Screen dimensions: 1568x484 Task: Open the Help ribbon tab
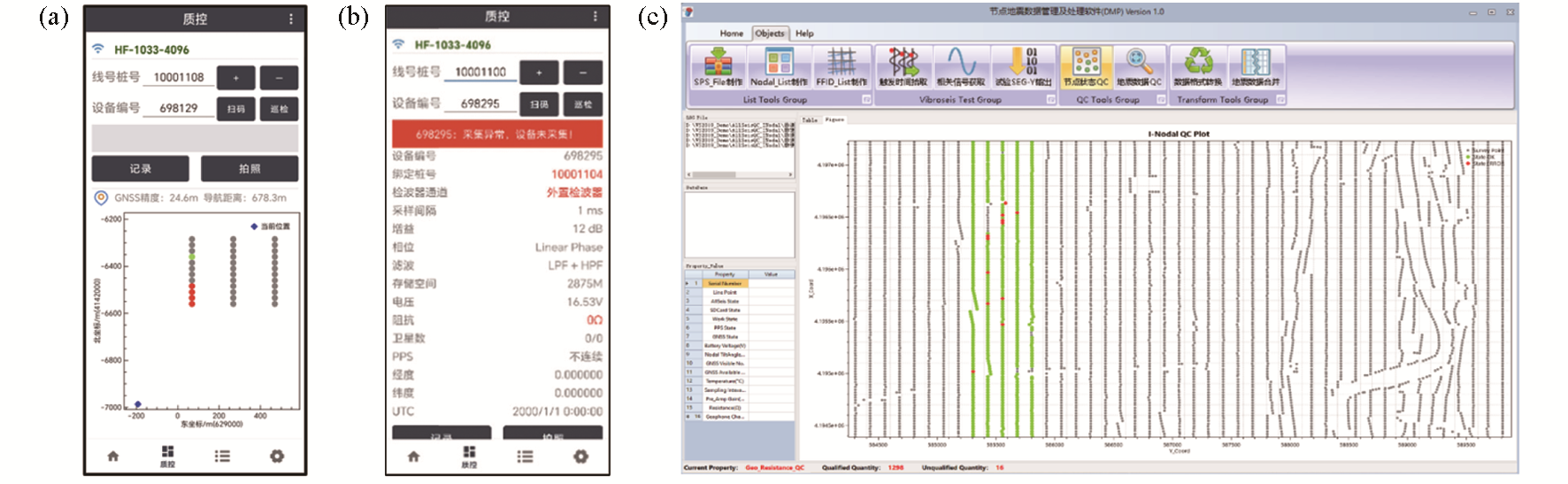click(x=804, y=34)
